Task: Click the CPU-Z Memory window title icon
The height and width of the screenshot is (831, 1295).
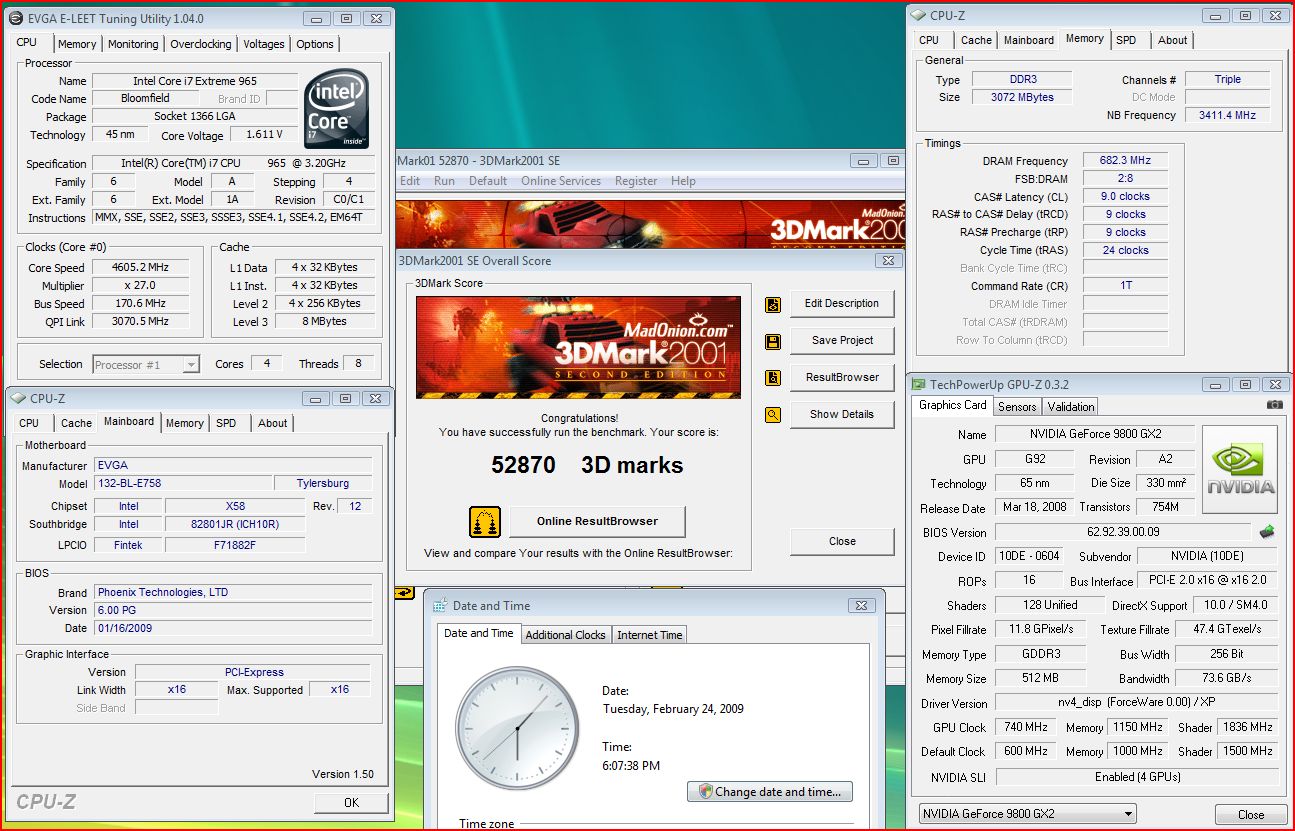Action: (918, 15)
